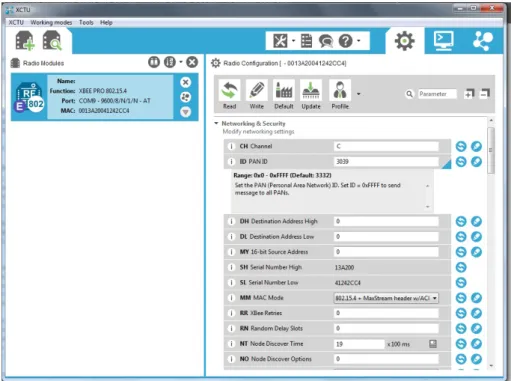Image resolution: width=511 pixels, height=381 pixels.
Task: Write the CH Channel parameter
Action: click(x=476, y=146)
